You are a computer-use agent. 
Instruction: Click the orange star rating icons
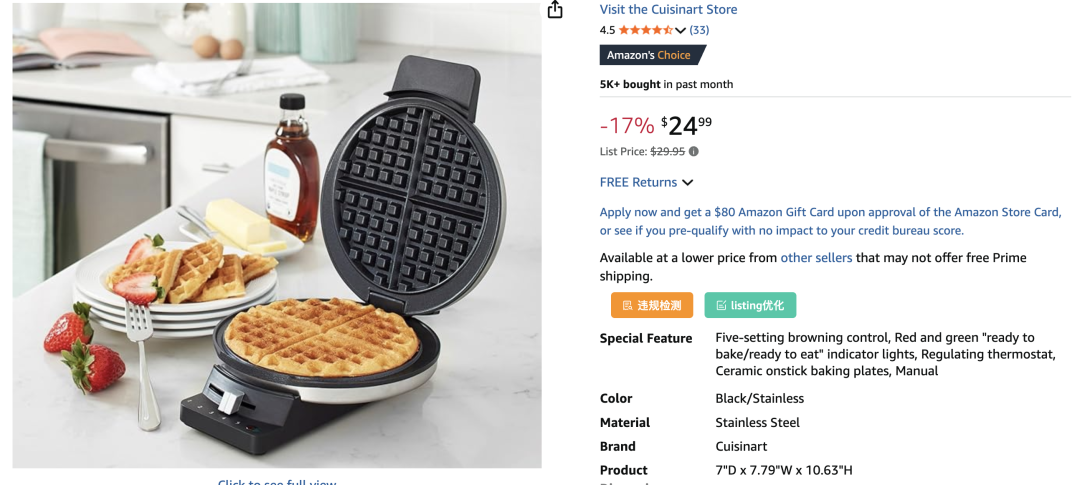click(x=645, y=30)
